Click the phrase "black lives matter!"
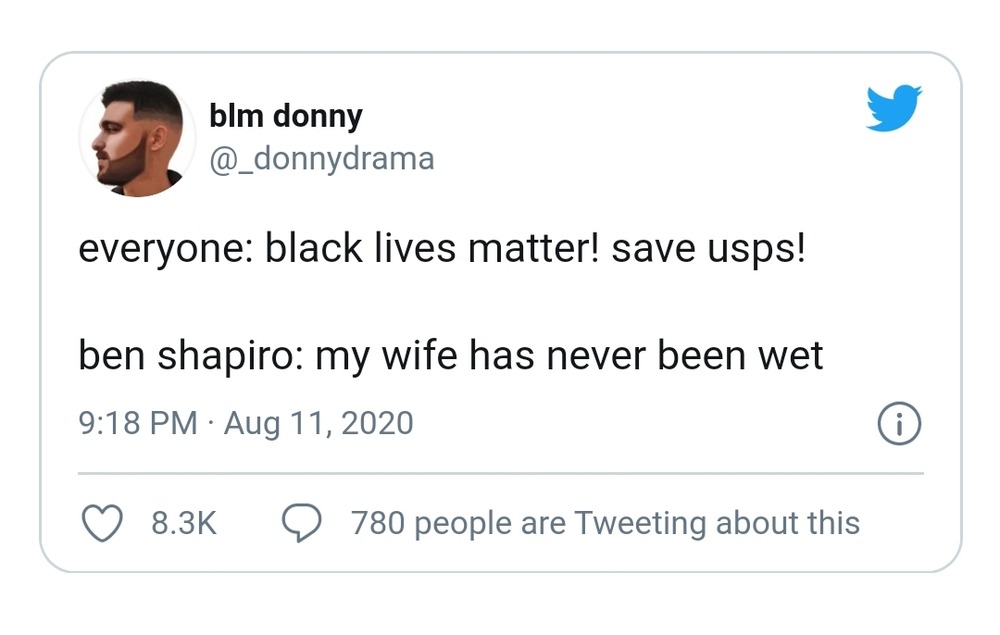Image resolution: width=1000 pixels, height=635 pixels. coord(431,249)
